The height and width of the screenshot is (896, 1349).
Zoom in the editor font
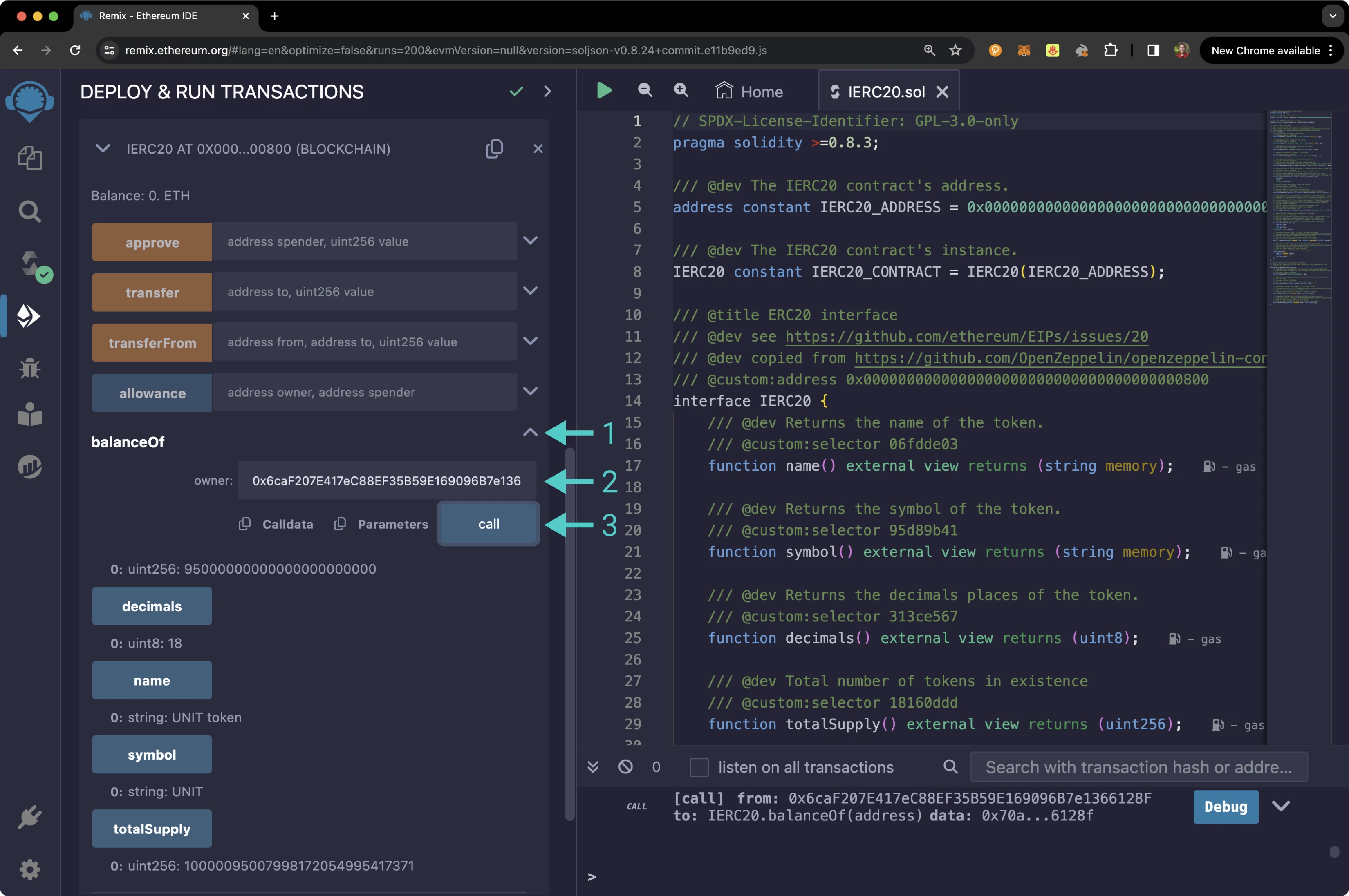[x=681, y=90]
